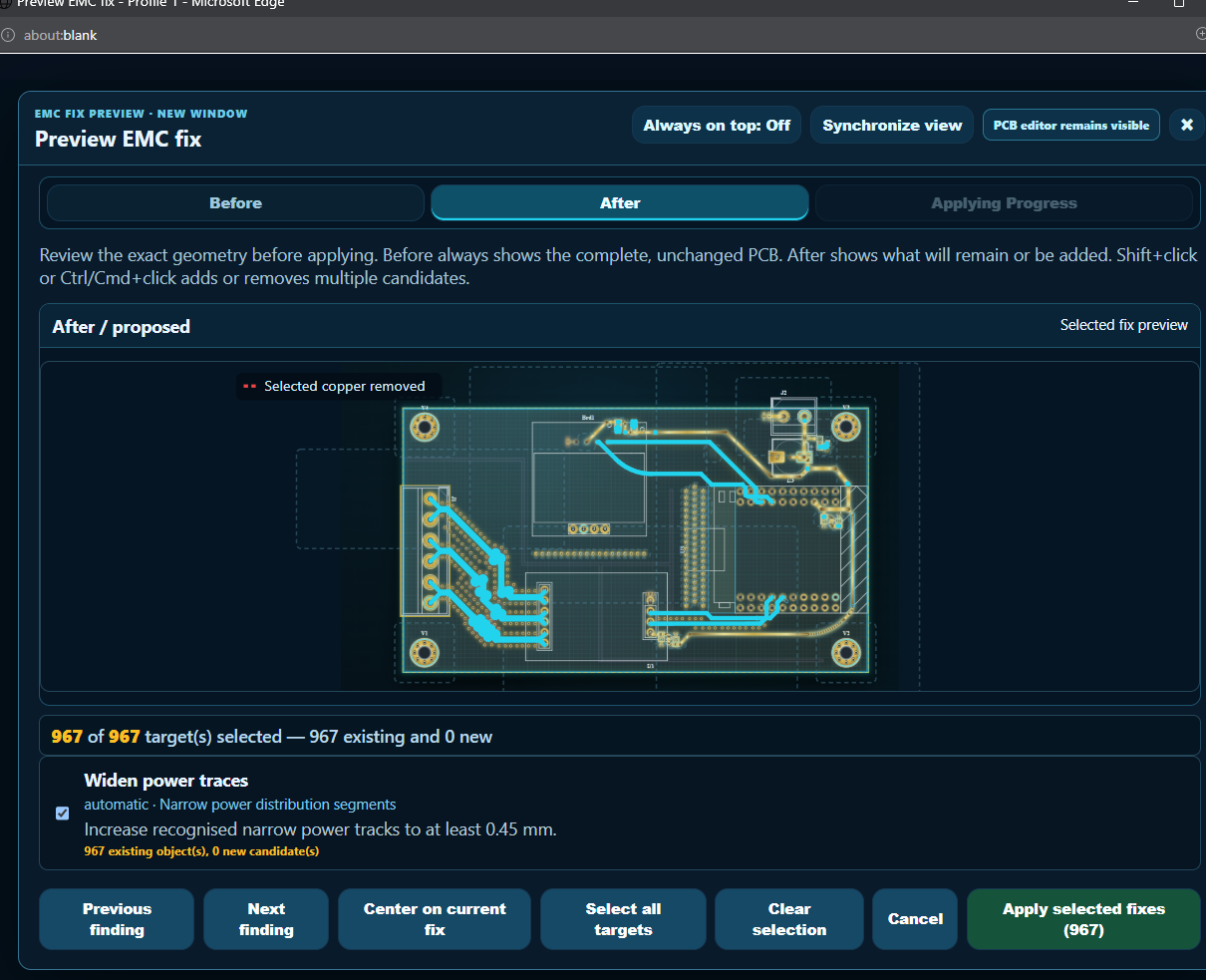
Task: Click the V4 mounting hole on PCB
Action: pos(425,428)
